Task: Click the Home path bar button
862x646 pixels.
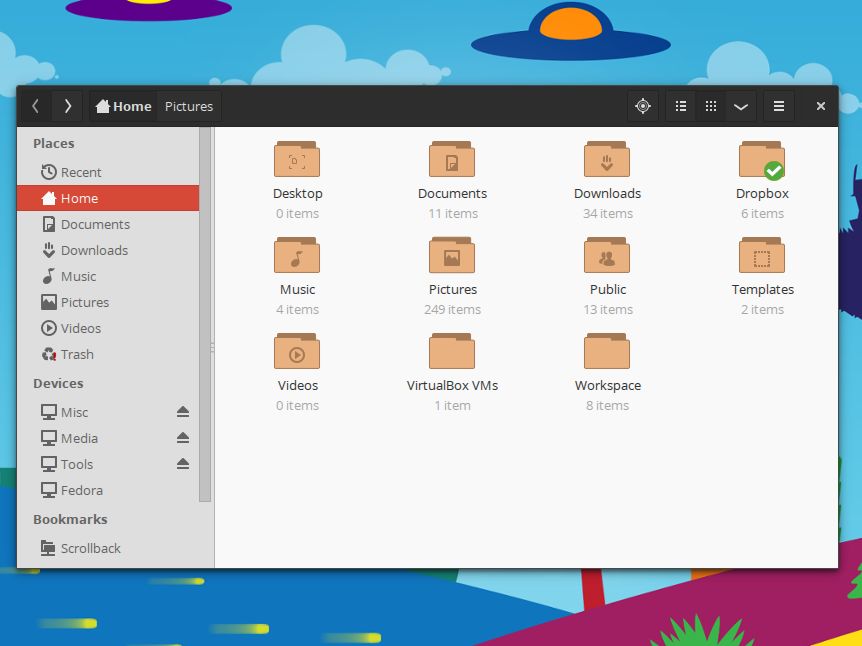Action: (x=123, y=106)
